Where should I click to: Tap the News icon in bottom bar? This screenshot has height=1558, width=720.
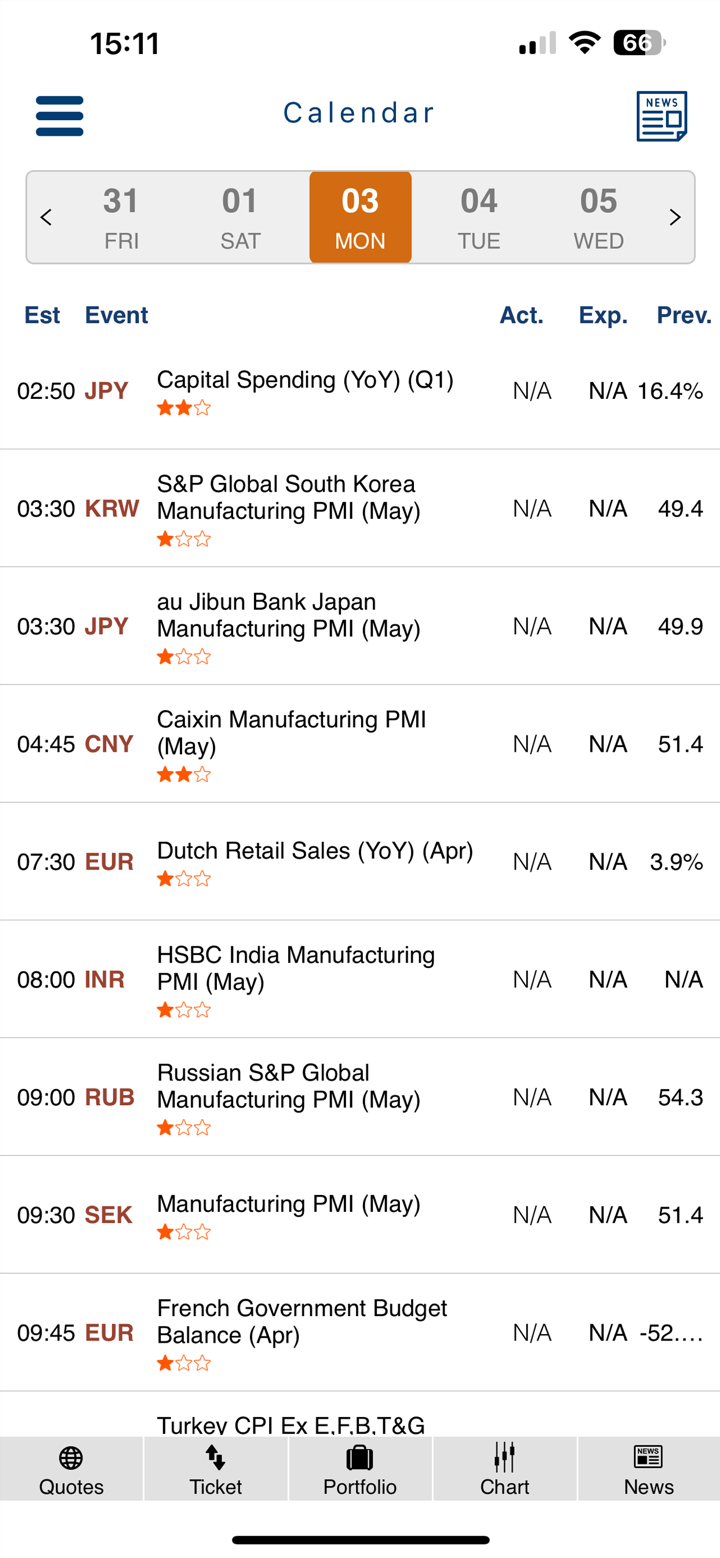click(x=648, y=1456)
